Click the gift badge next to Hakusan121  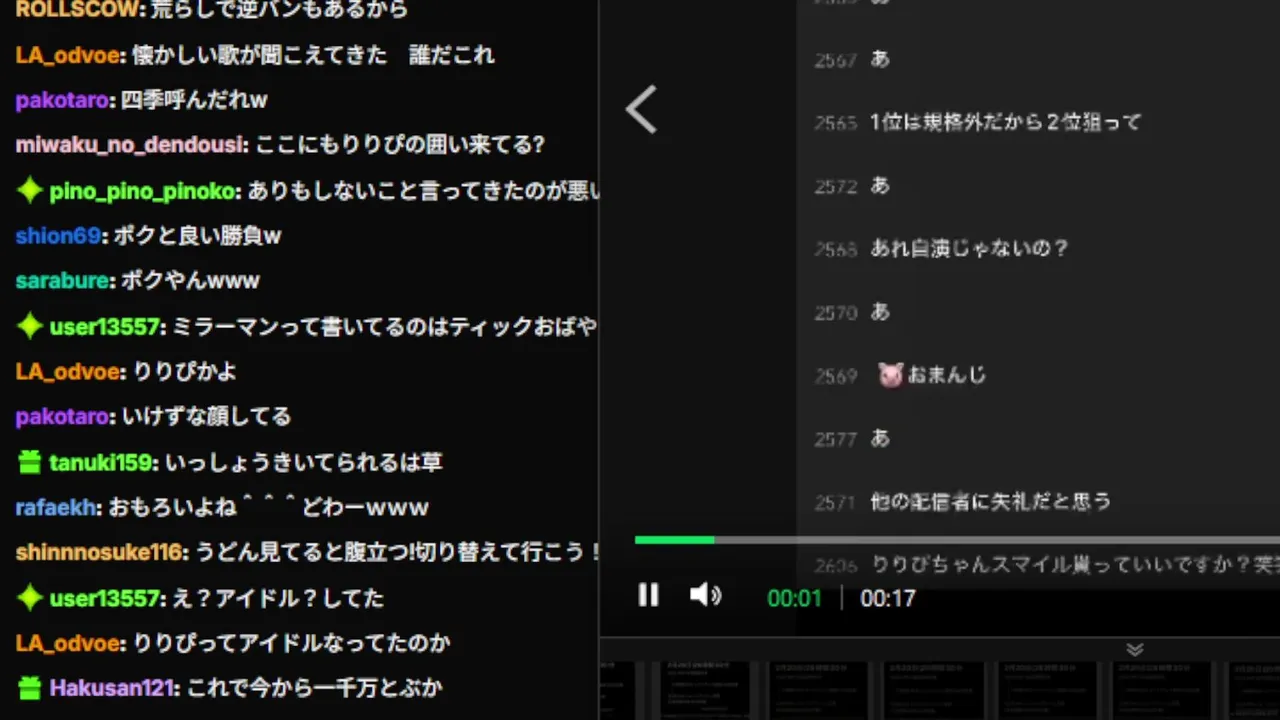tap(30, 688)
